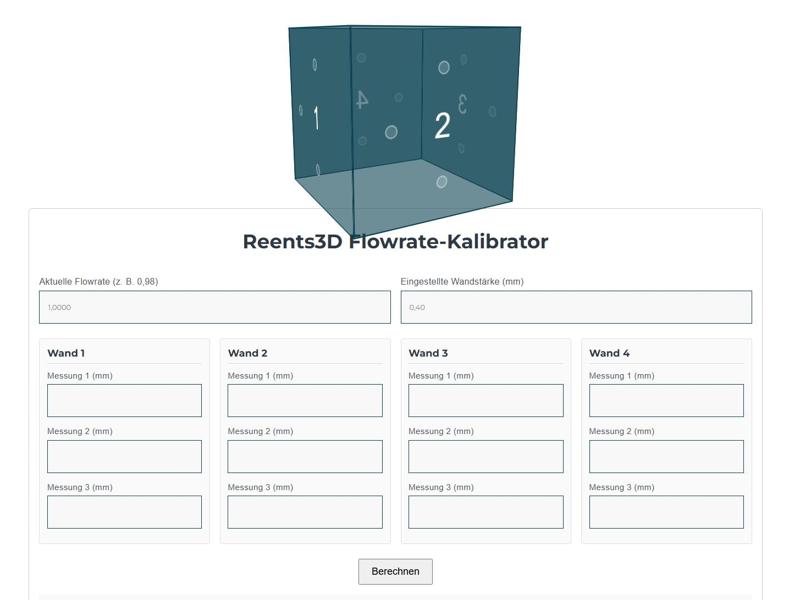Click the 'Reents3D Flowrate-Kalibrator' title
Viewport: 800px width, 600px height.
point(395,241)
